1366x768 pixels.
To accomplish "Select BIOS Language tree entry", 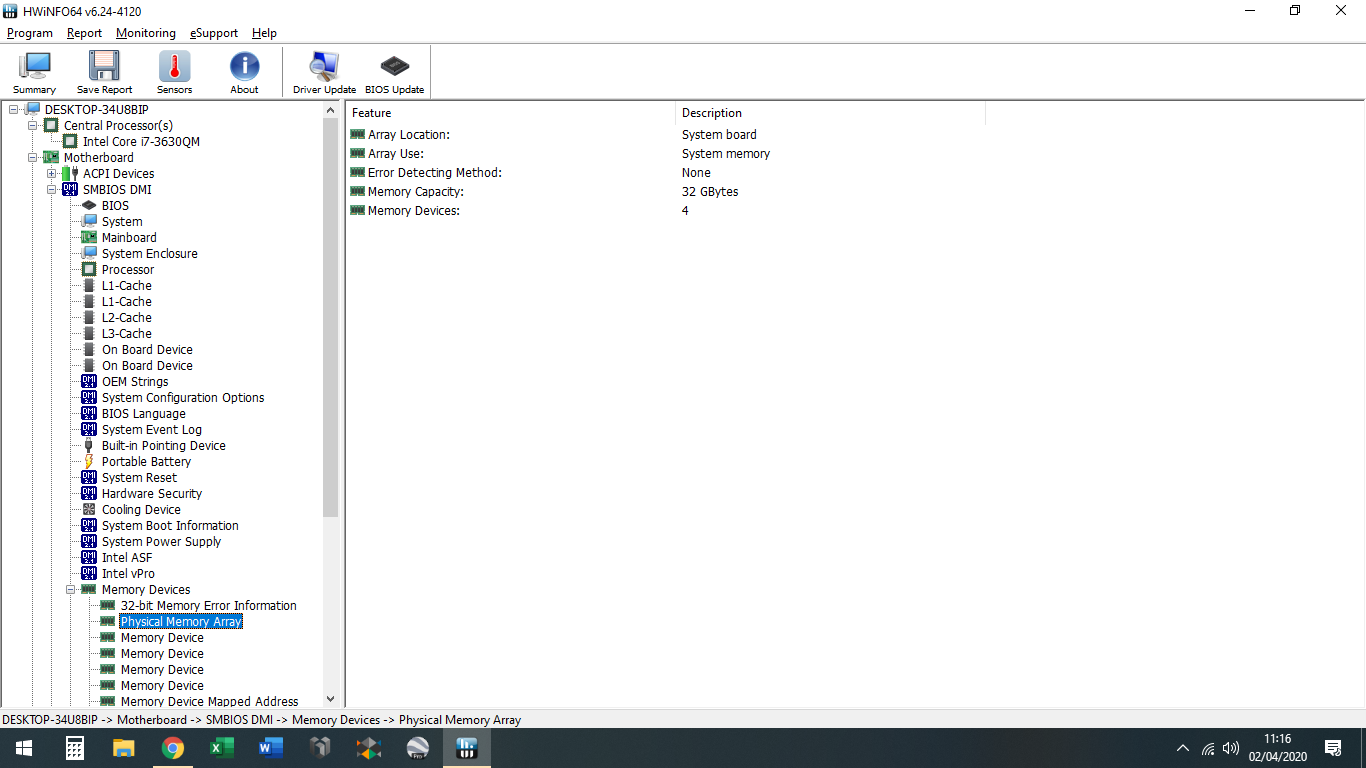I will pos(144,413).
